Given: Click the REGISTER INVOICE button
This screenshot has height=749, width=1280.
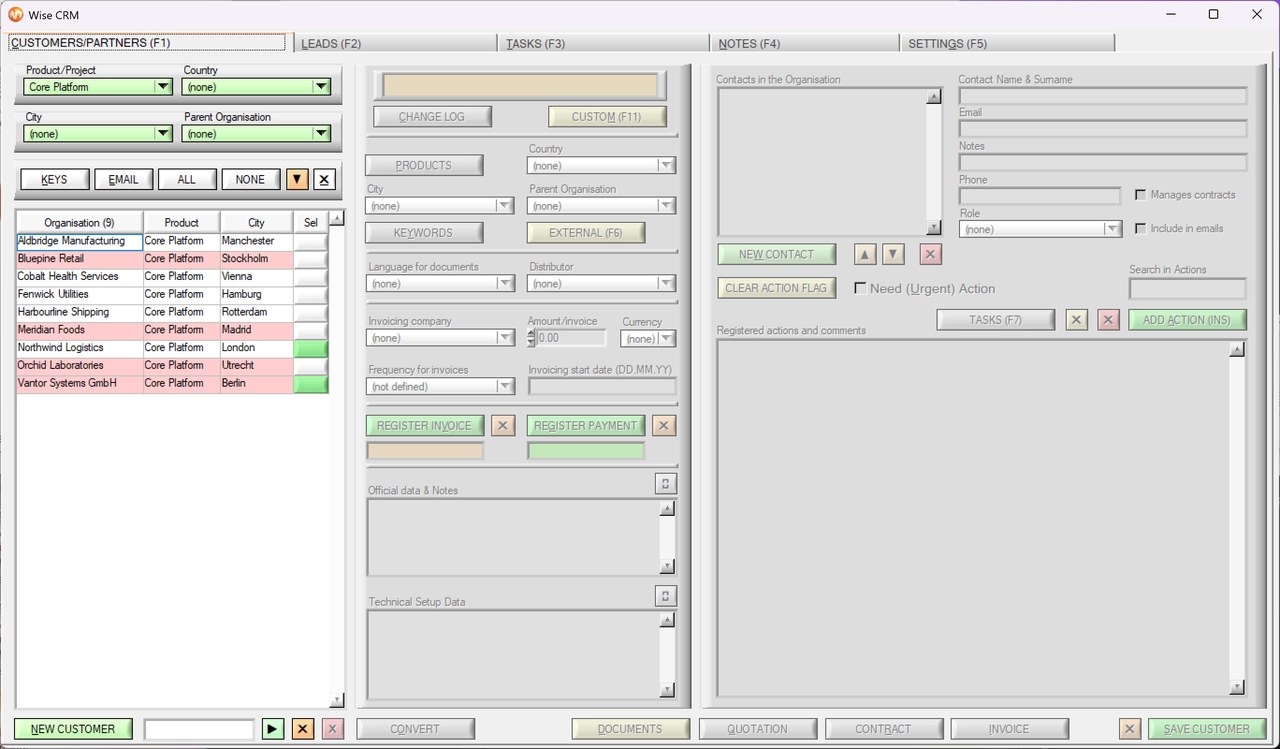Looking at the screenshot, I should point(425,426).
